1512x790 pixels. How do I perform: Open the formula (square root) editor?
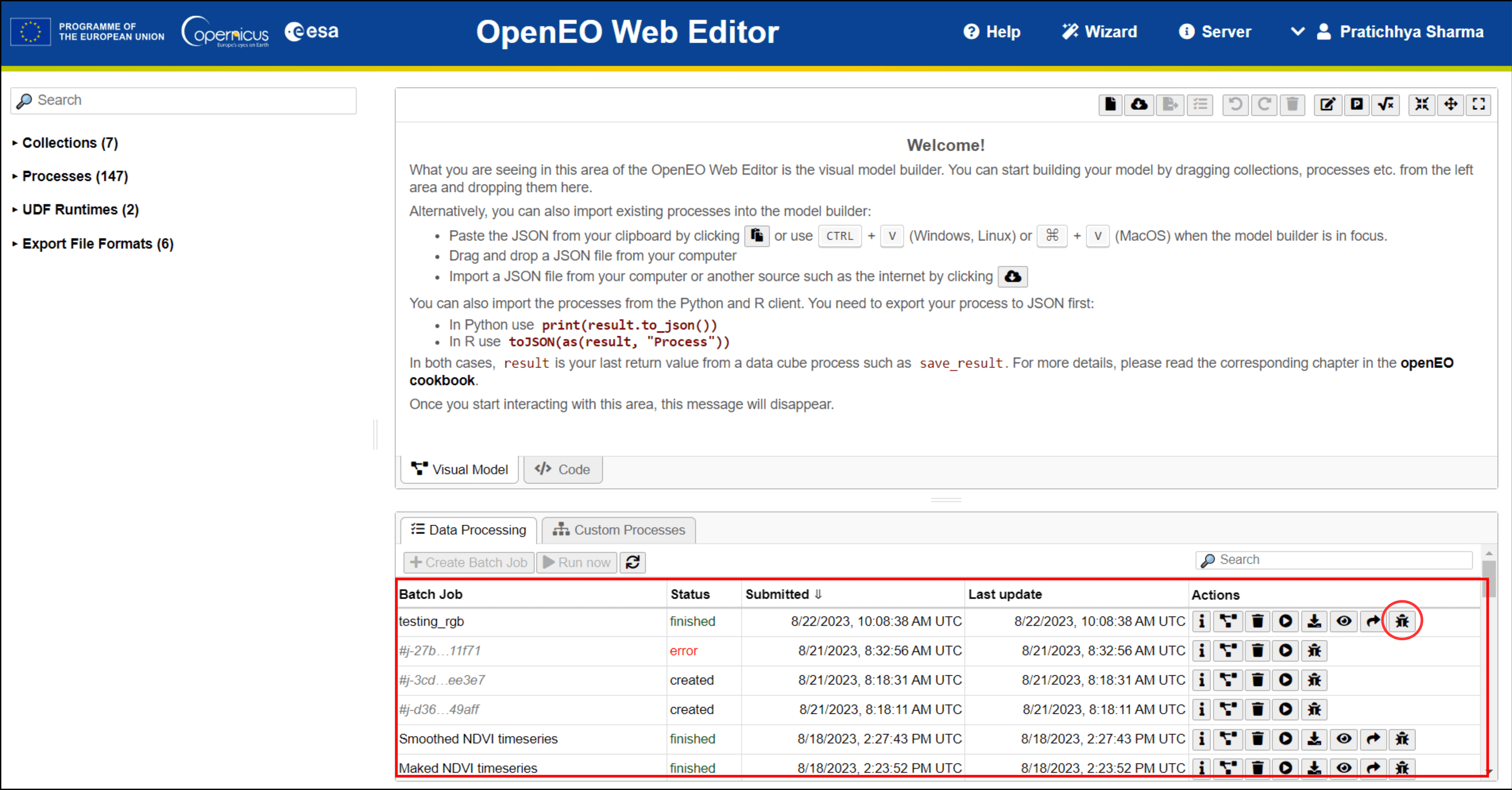[1385, 104]
